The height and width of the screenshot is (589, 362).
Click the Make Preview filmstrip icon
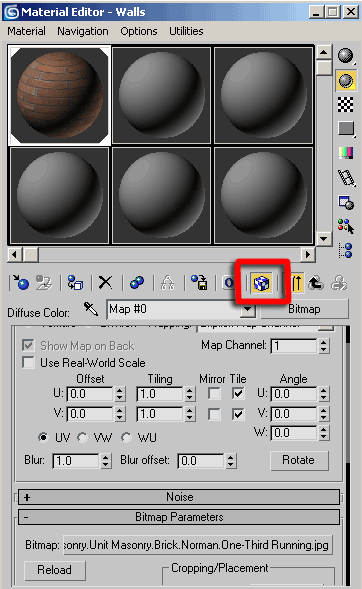[x=346, y=177]
